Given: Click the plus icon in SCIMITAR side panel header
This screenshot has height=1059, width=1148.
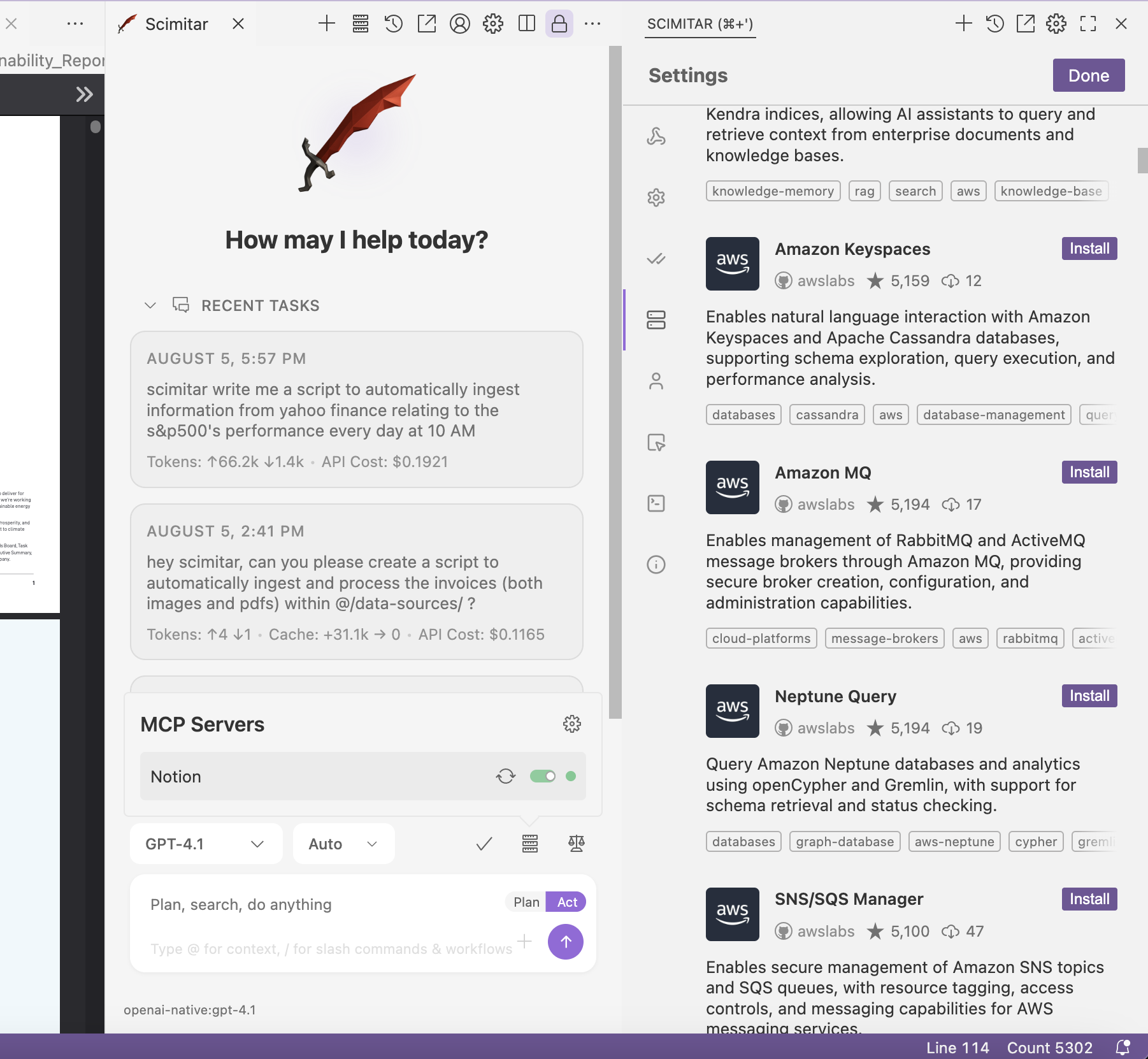Looking at the screenshot, I should click(964, 24).
